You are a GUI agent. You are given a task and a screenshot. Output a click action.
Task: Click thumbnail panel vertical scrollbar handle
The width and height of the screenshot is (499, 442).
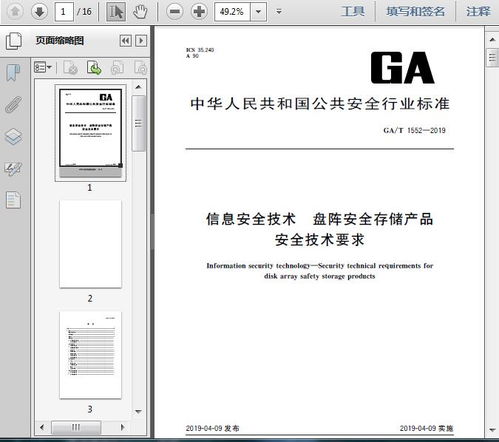139,123
